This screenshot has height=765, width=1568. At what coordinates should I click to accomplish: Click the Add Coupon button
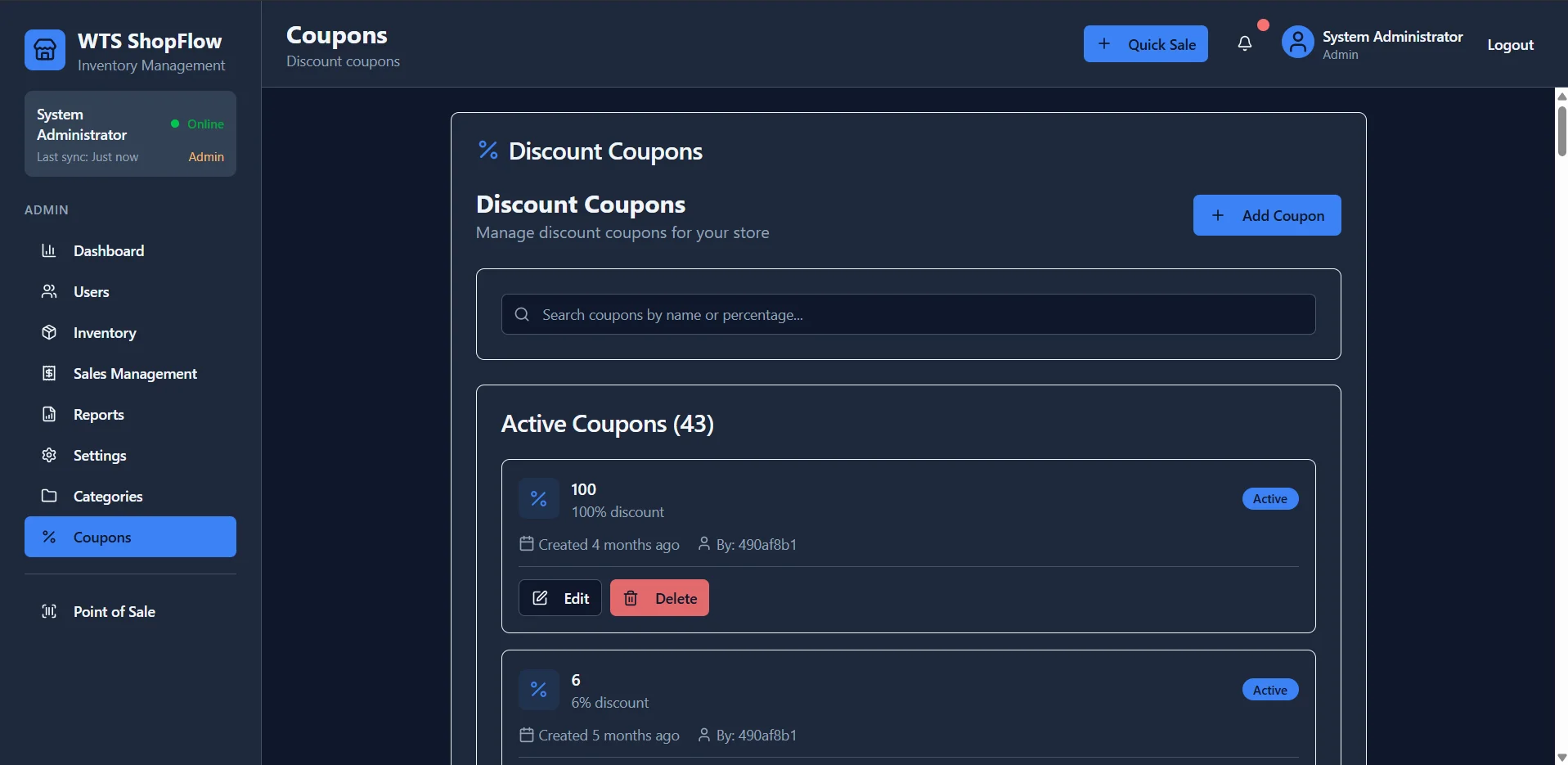1266,215
